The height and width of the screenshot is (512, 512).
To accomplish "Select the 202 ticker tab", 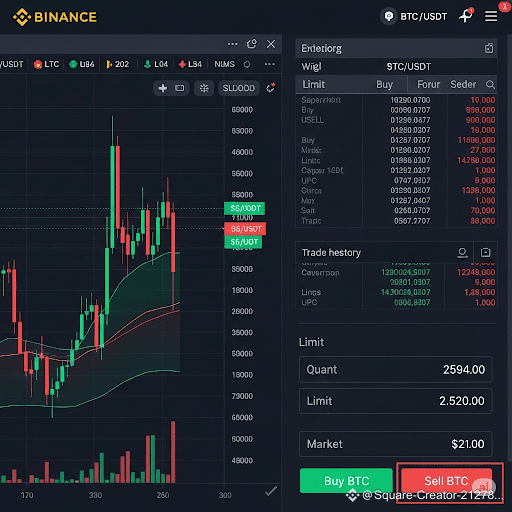I will click(x=117, y=64).
